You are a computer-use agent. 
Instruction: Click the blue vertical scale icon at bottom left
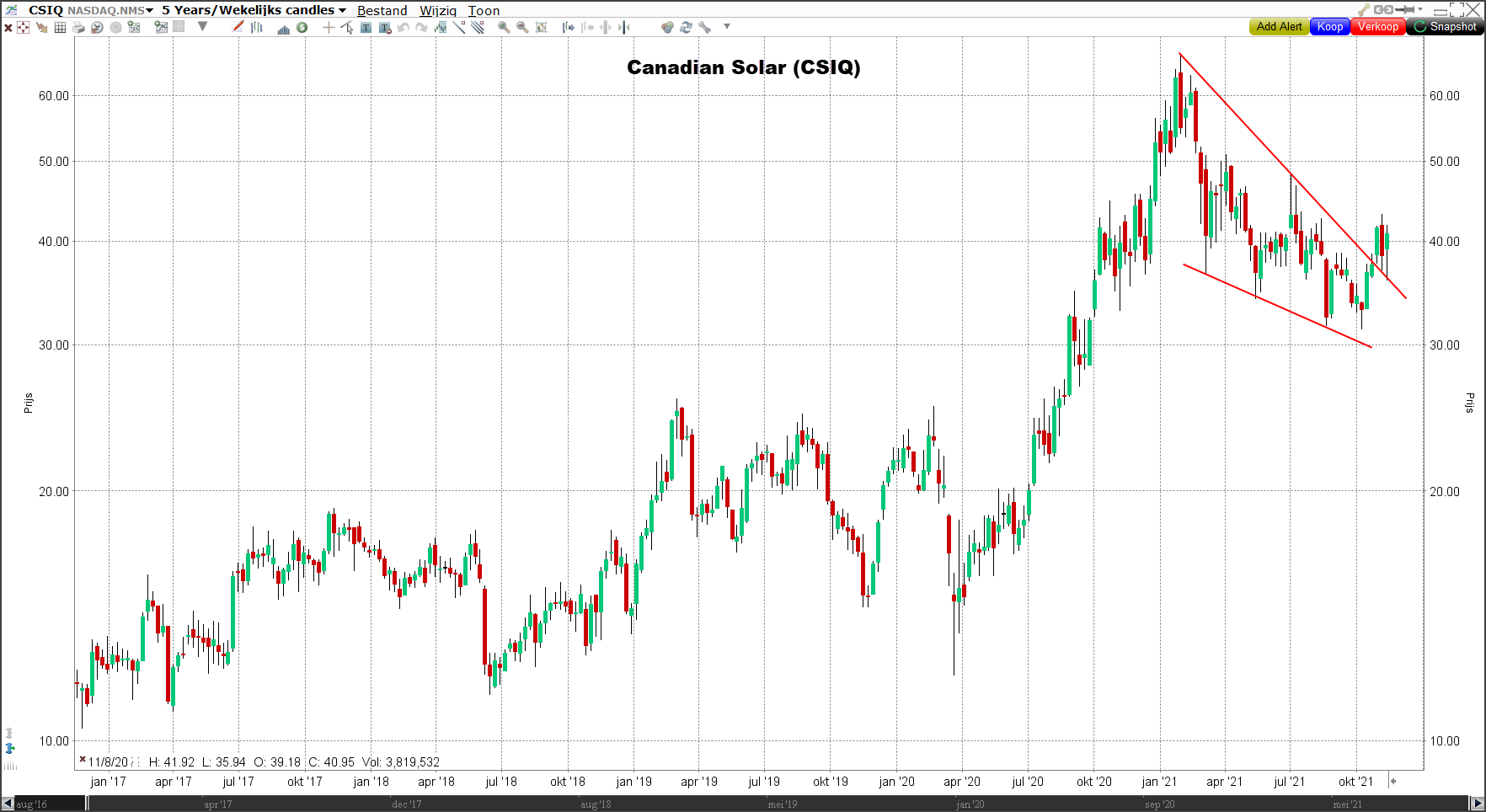pyautogui.click(x=10, y=748)
